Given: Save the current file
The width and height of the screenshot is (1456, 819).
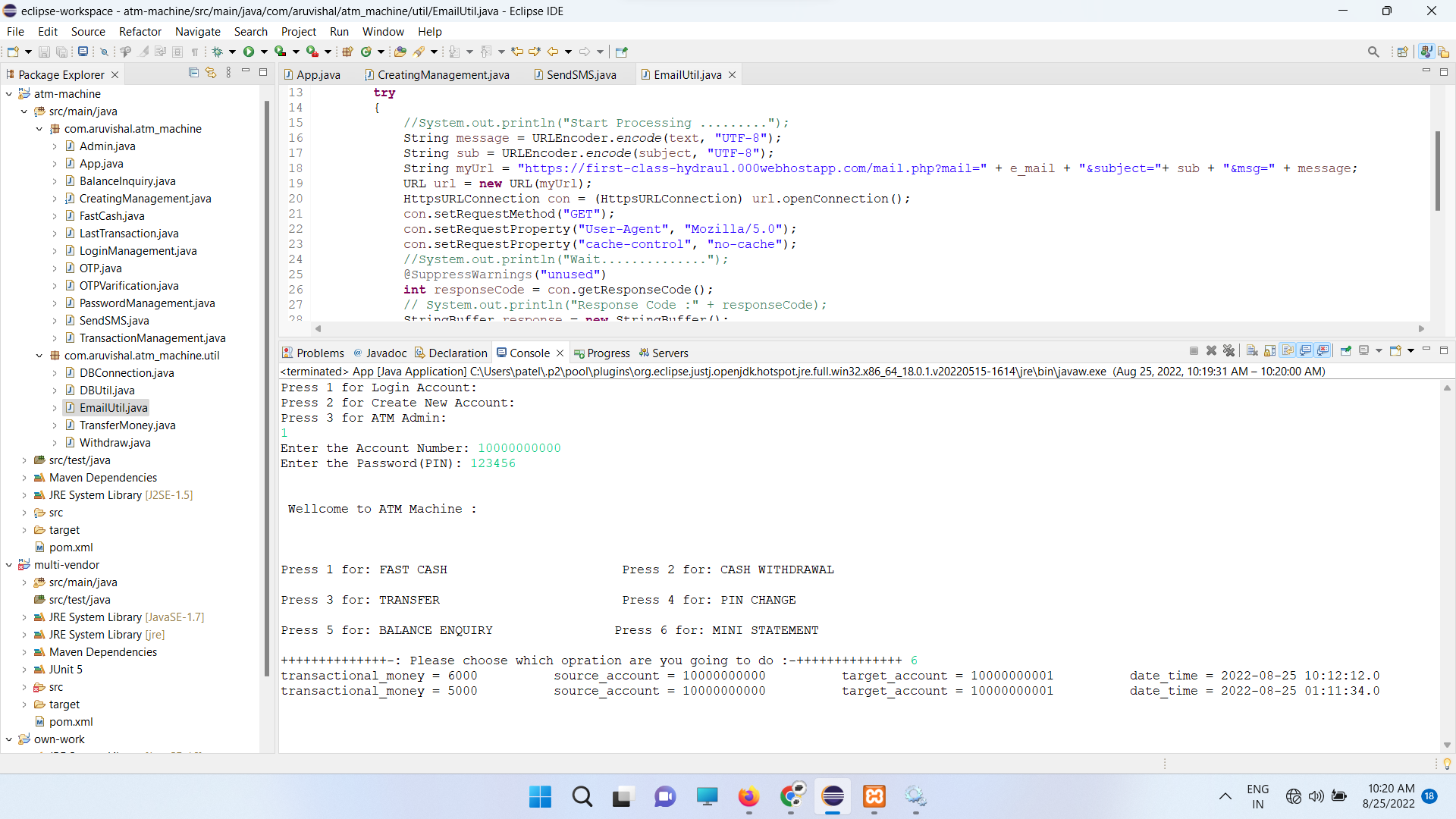Looking at the screenshot, I should (x=44, y=52).
